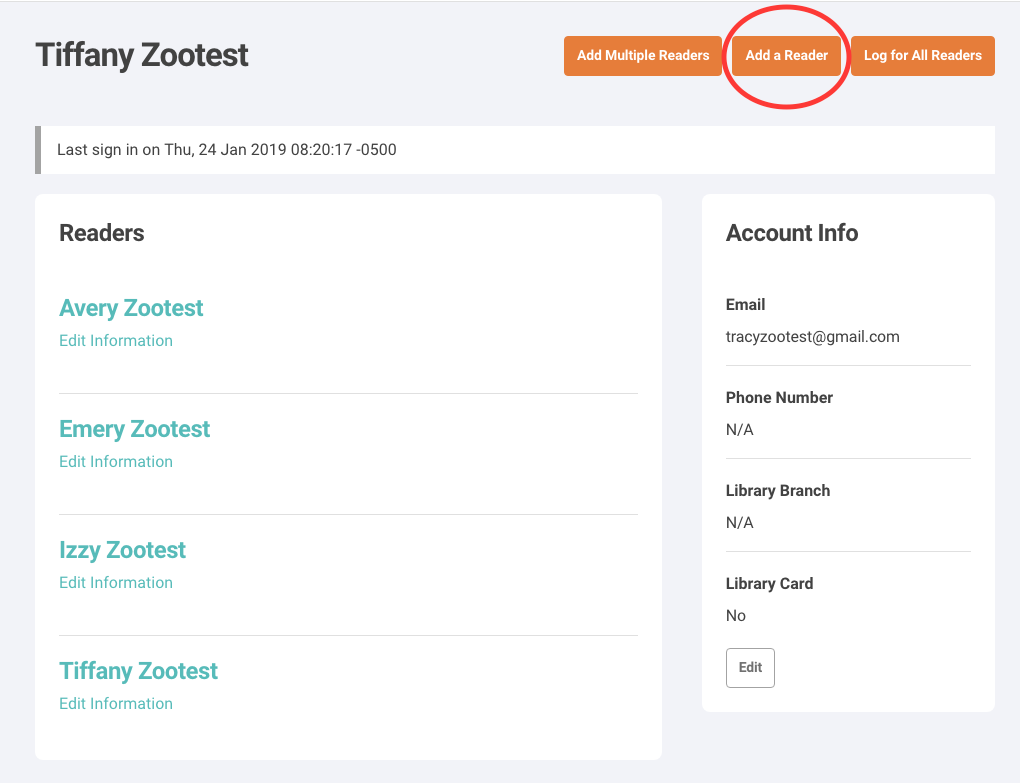Click the Edit button in Account Info

(x=750, y=668)
